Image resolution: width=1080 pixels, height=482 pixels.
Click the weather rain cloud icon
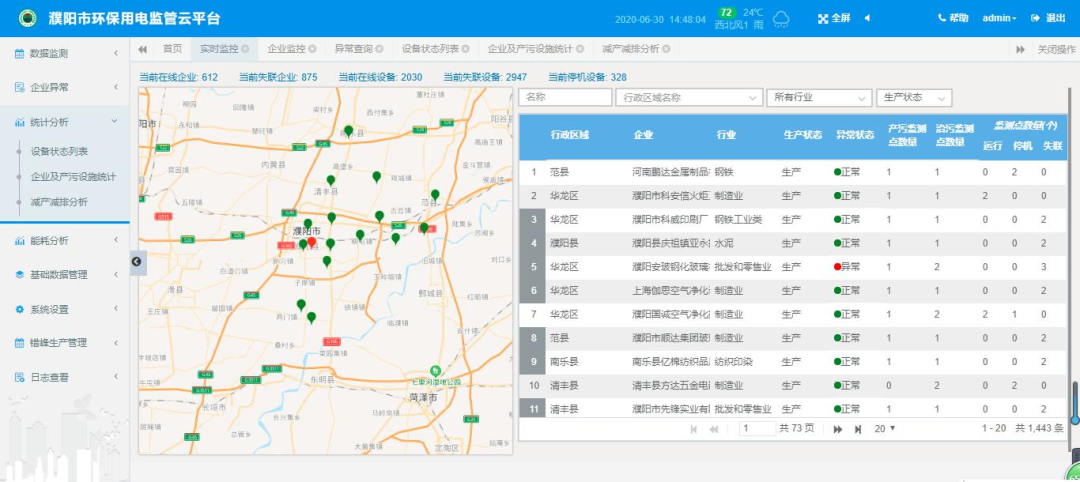tap(781, 19)
